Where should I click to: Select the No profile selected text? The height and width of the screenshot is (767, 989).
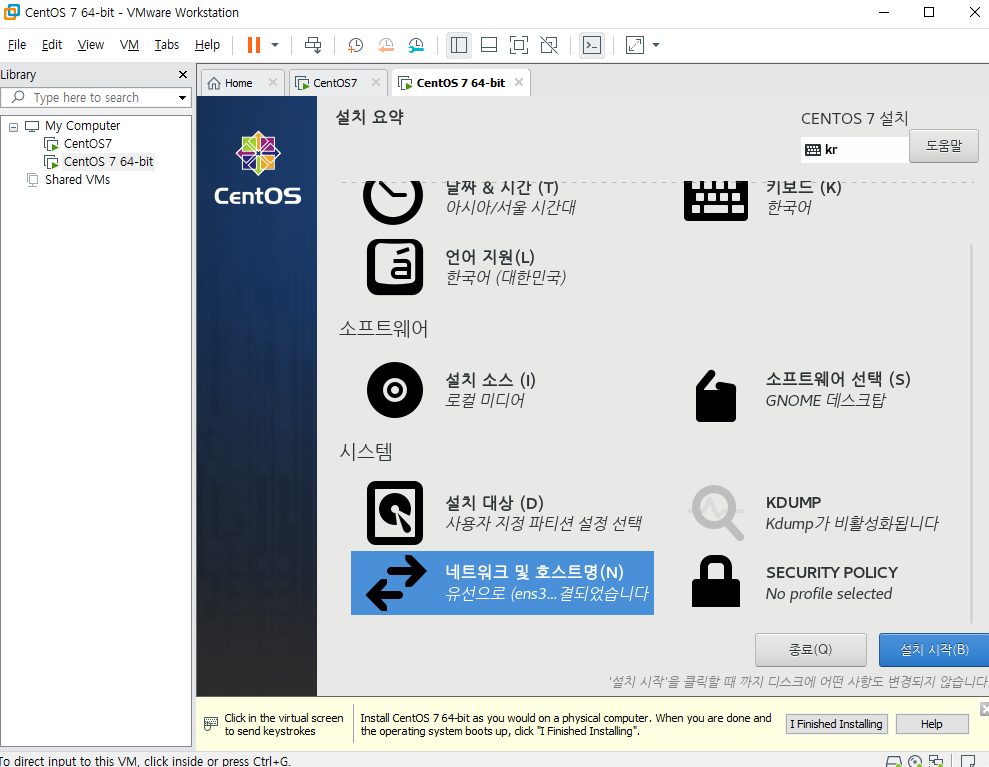point(829,594)
